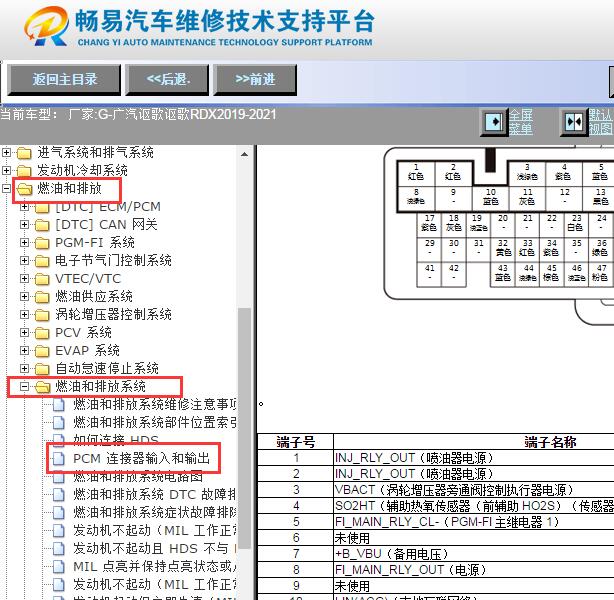Click the VTEC/VTC folder icon
The image size is (614, 600).
tap(42, 279)
